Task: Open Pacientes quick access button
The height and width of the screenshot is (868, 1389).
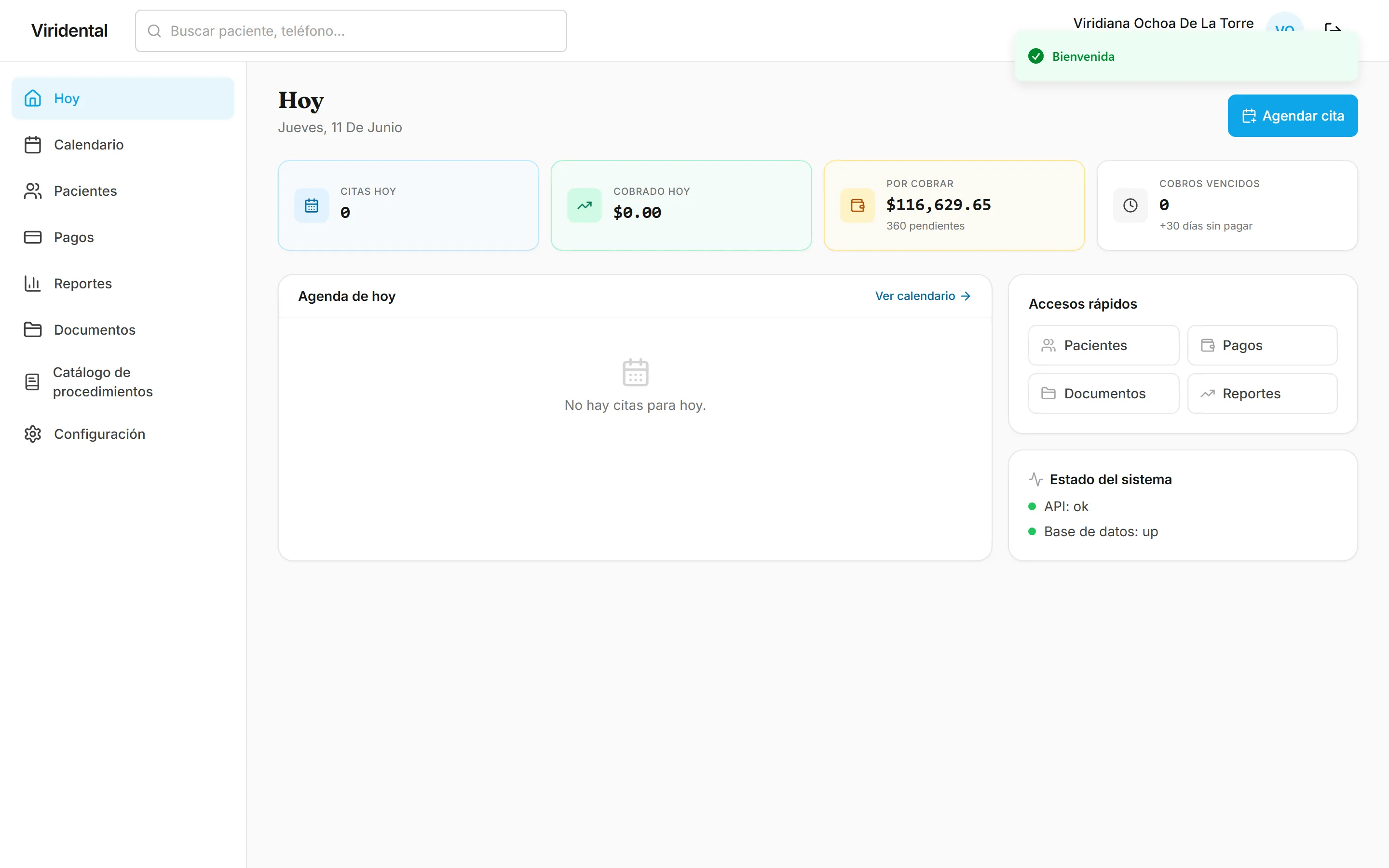Action: point(1103,345)
